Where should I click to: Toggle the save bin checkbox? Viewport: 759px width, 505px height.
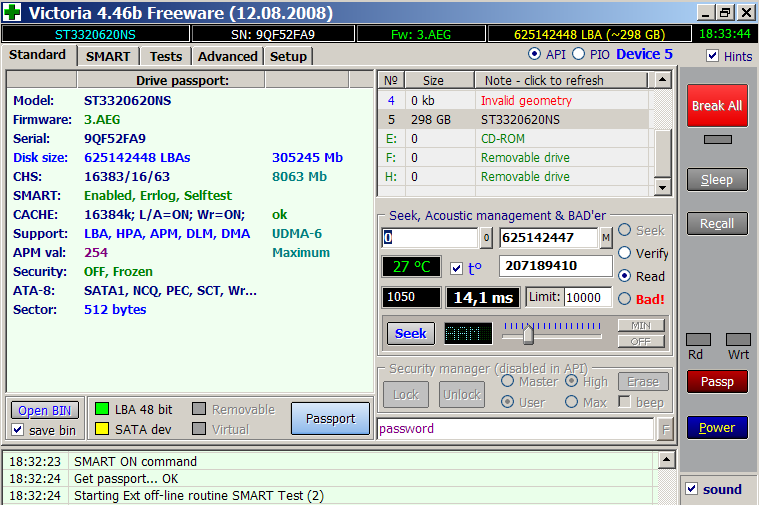coord(18,429)
